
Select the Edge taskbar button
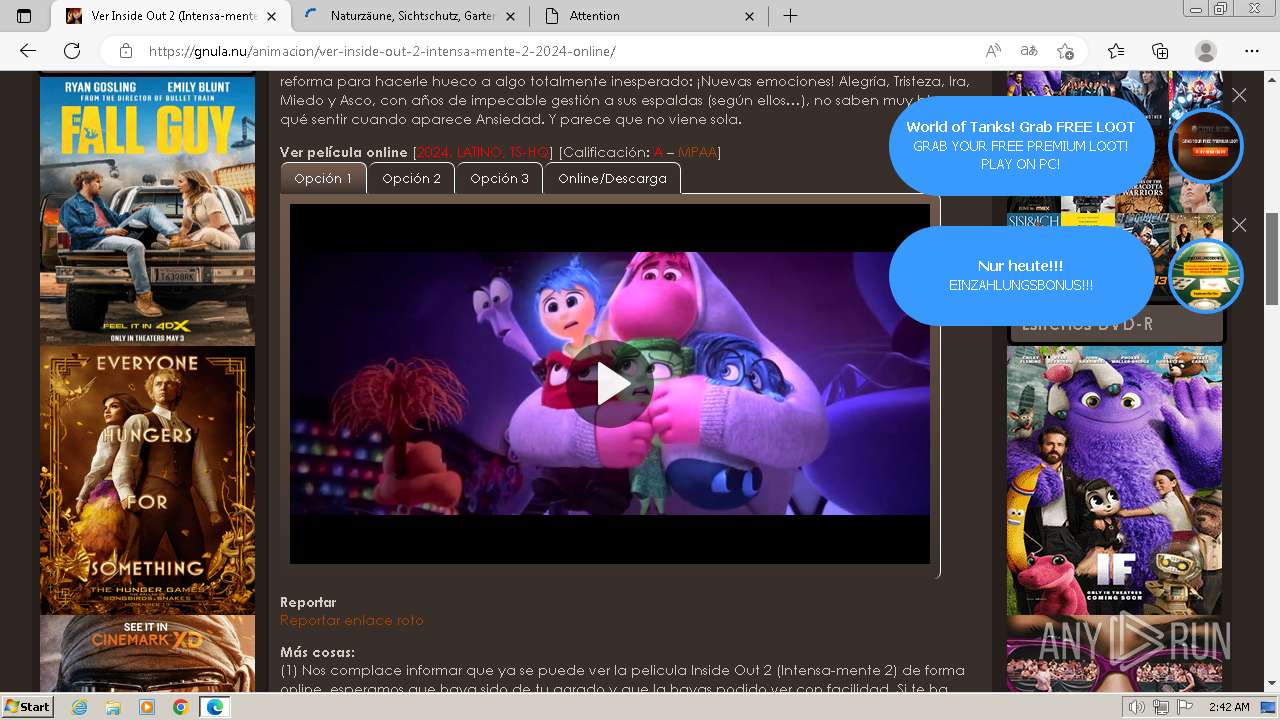click(214, 707)
